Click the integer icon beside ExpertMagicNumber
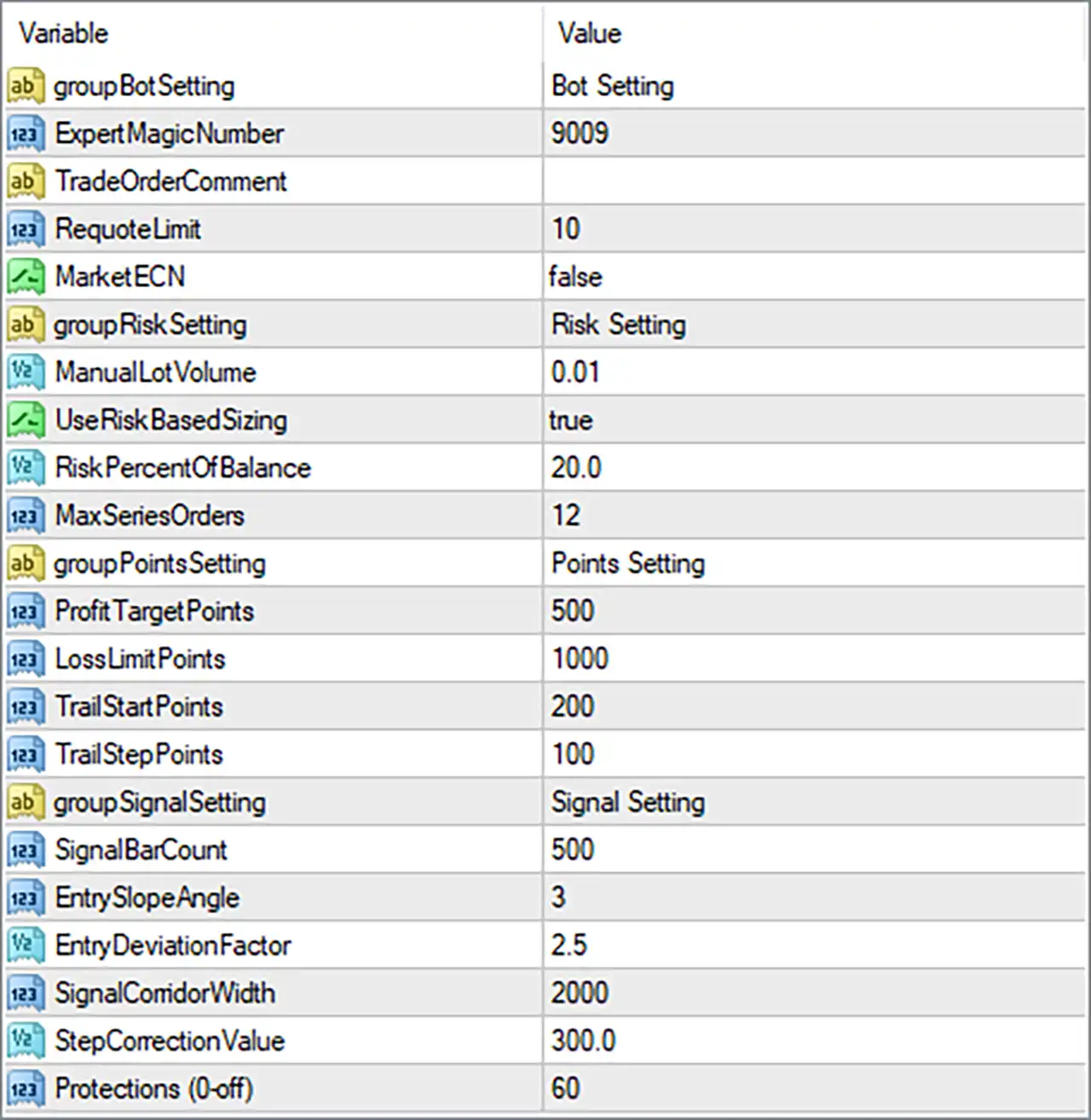This screenshot has width=1091, height=1120. coord(25,134)
